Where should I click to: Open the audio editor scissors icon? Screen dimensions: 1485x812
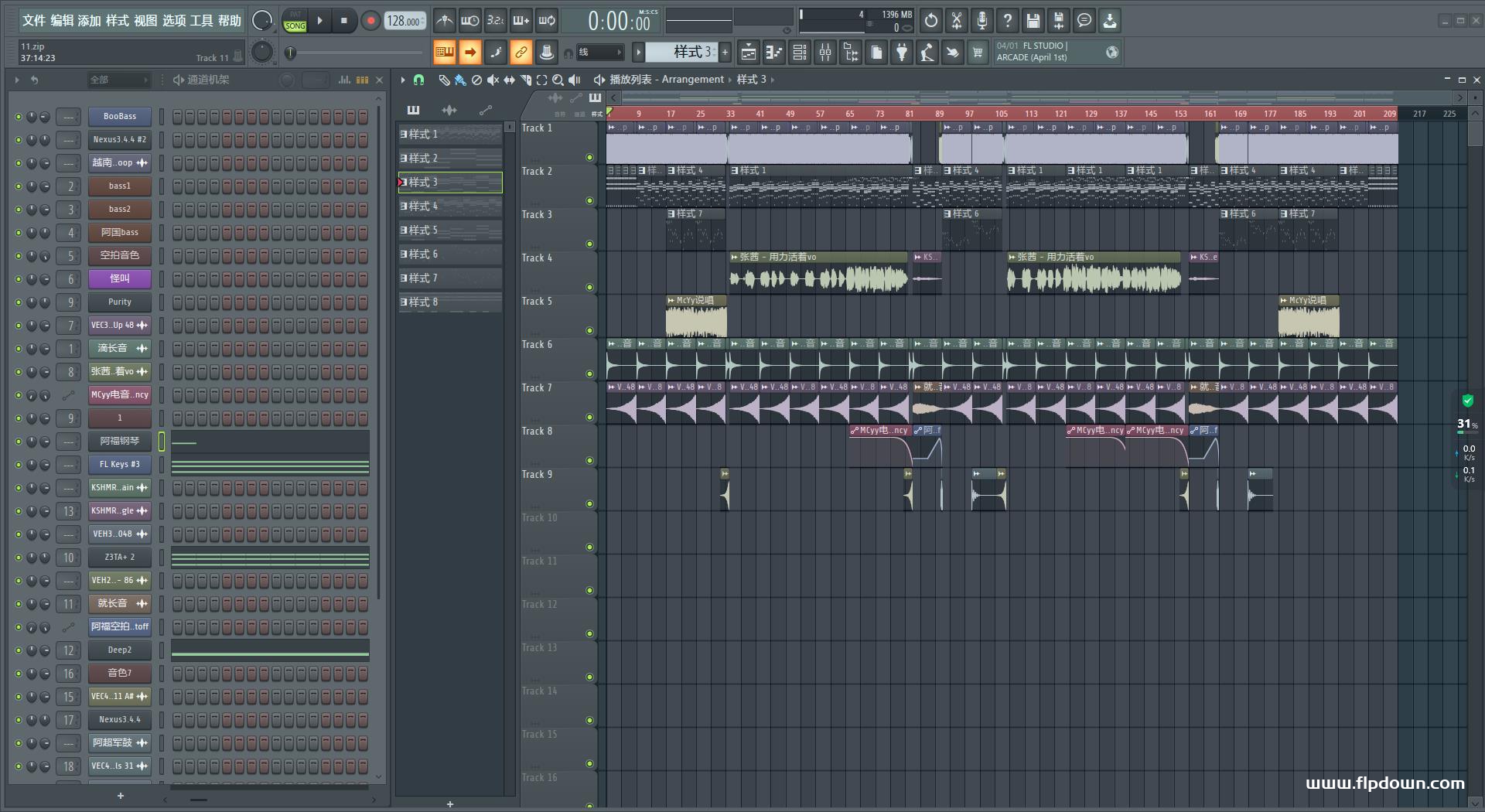[957, 21]
